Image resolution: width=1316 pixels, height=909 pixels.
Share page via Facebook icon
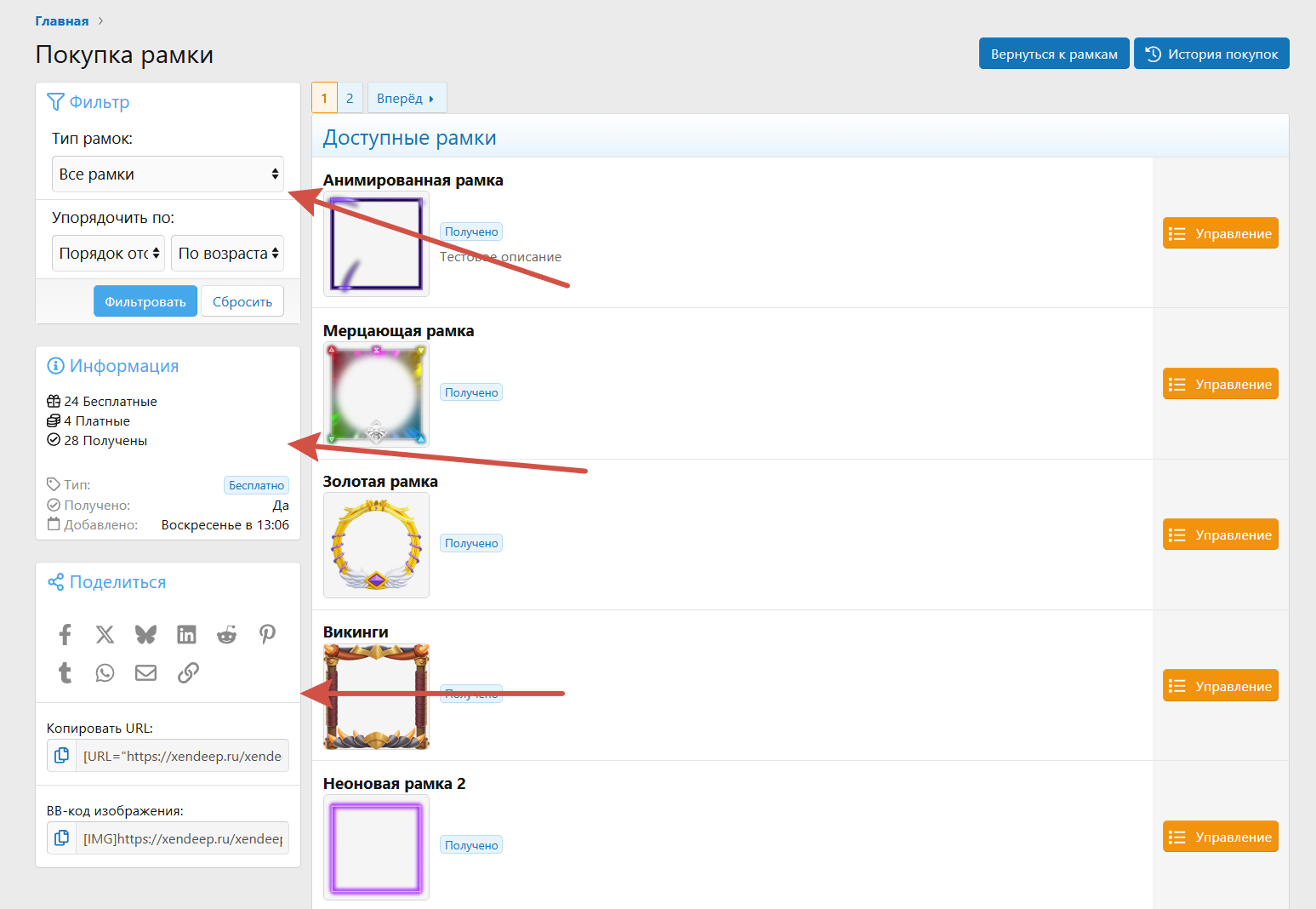pos(65,634)
